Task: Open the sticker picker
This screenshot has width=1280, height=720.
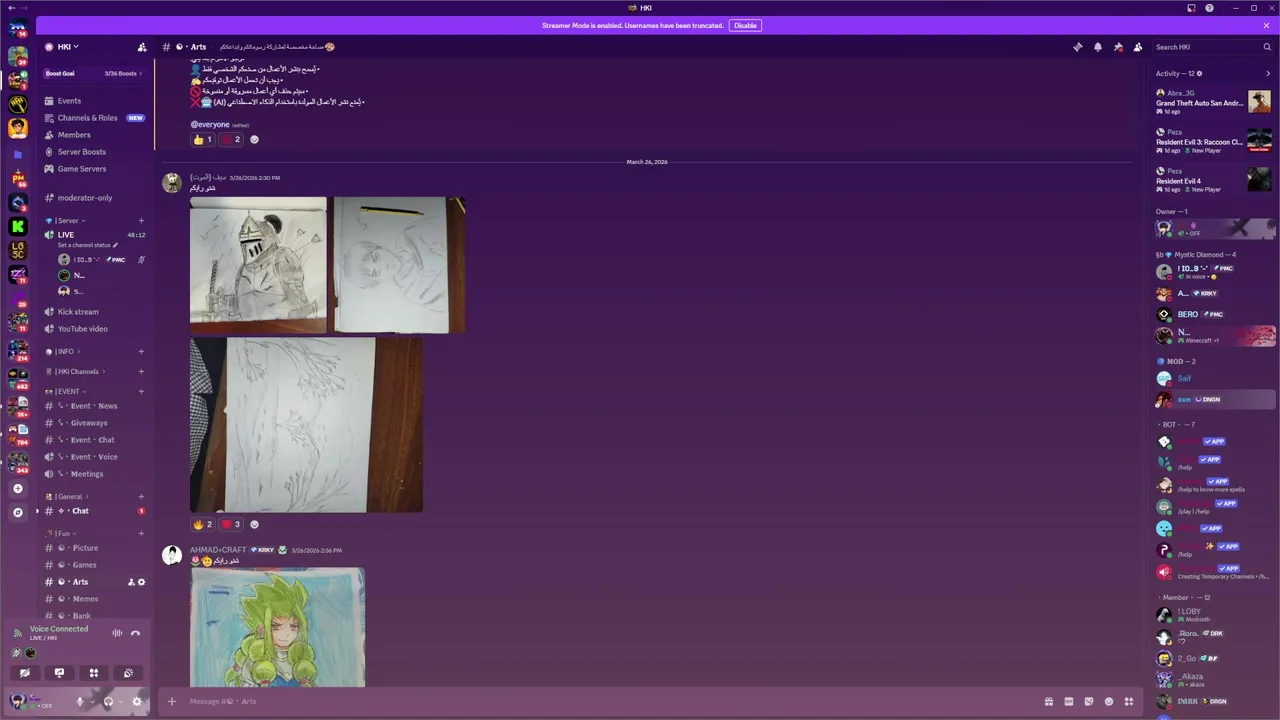Action: coord(1089,701)
